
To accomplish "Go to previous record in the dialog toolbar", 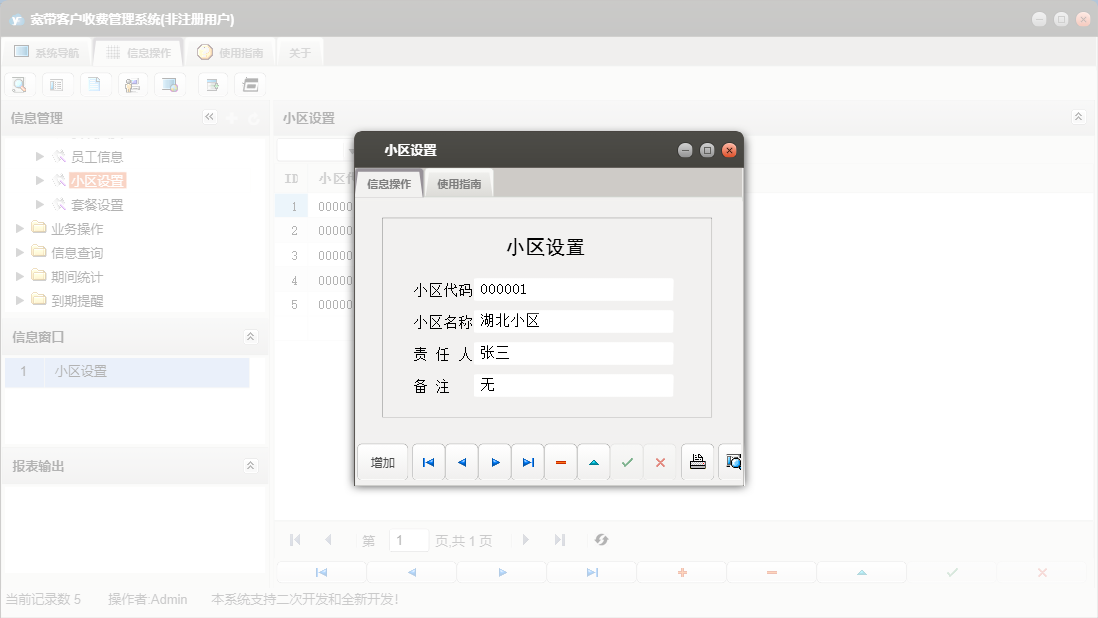I will [x=461, y=461].
